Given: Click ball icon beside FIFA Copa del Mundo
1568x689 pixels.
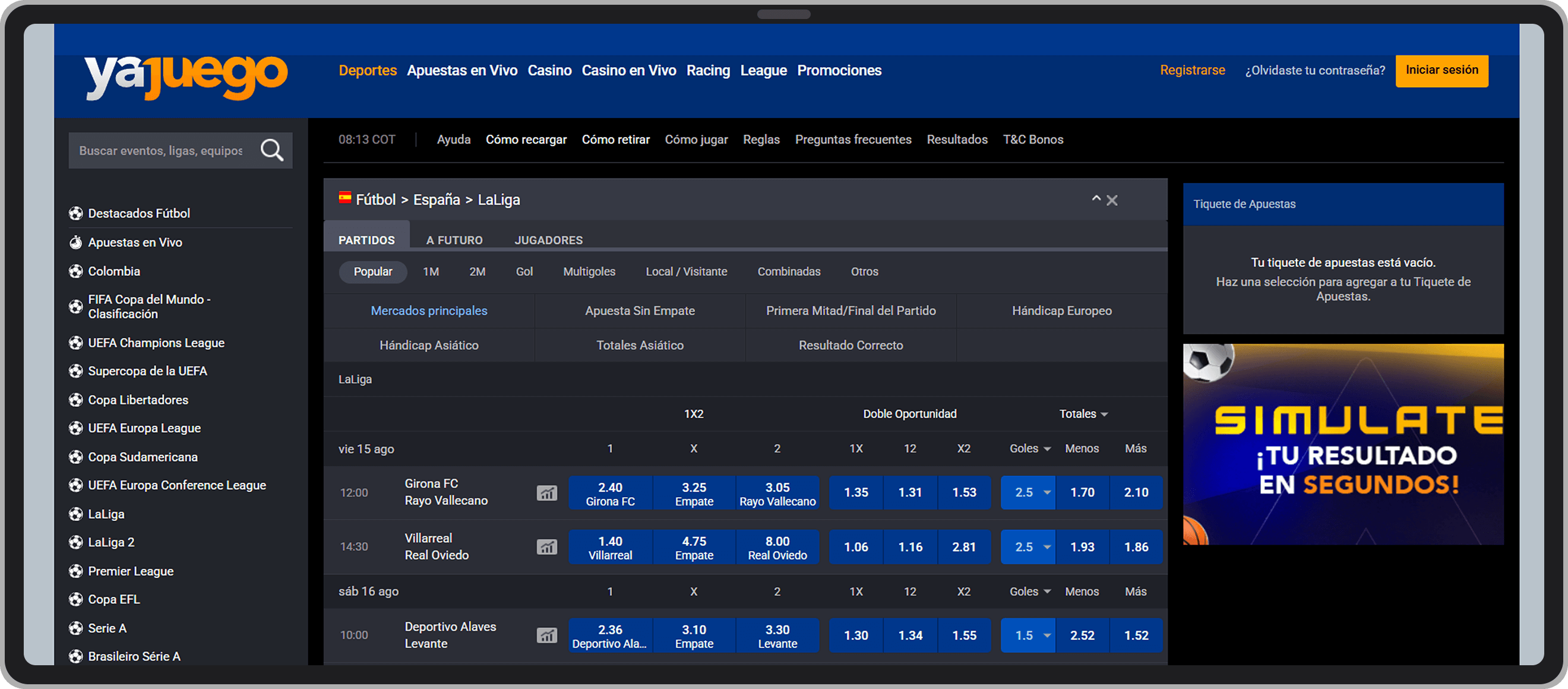Looking at the screenshot, I should tap(75, 306).
